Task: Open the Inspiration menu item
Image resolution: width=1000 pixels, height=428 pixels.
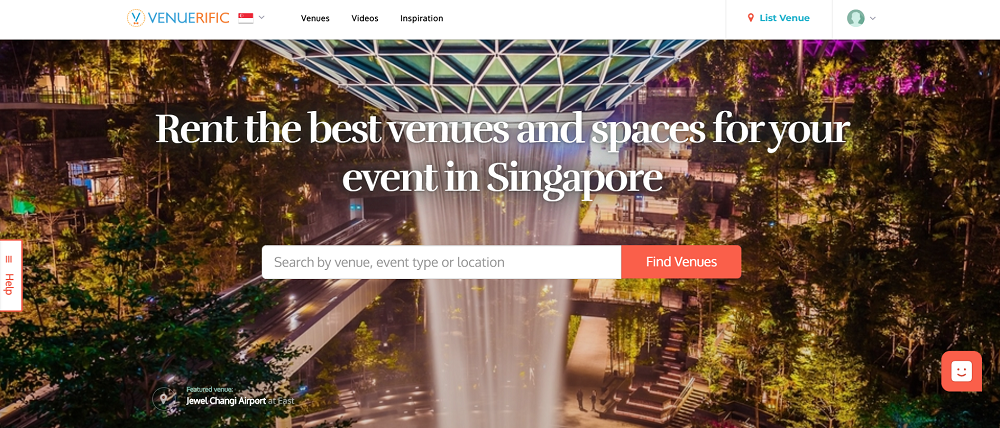Action: point(422,18)
